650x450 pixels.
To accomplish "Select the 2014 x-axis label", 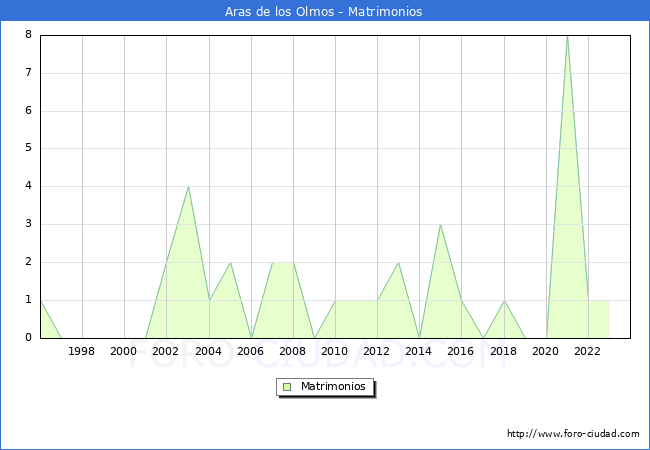I will (x=419, y=351).
